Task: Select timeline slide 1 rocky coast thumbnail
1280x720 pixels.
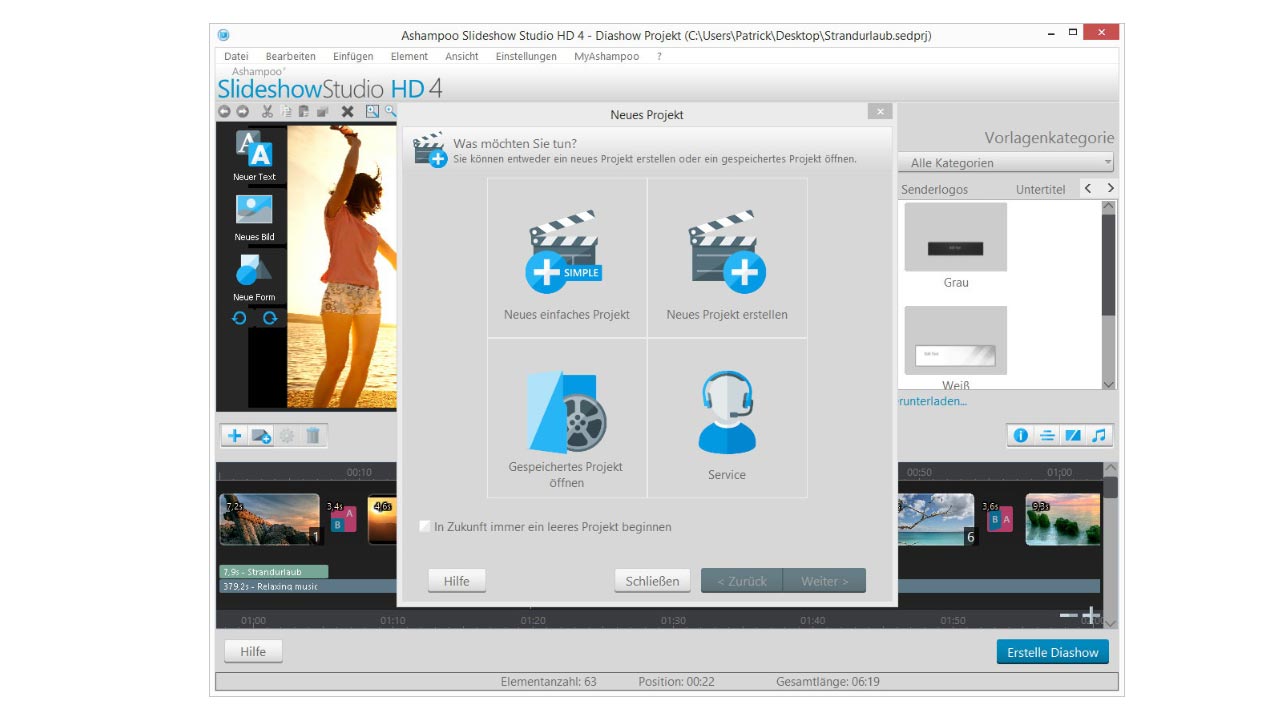Action: coord(270,519)
